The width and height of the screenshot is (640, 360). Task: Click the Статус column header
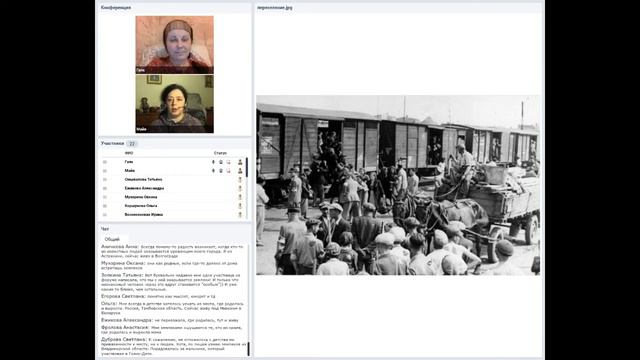point(220,153)
